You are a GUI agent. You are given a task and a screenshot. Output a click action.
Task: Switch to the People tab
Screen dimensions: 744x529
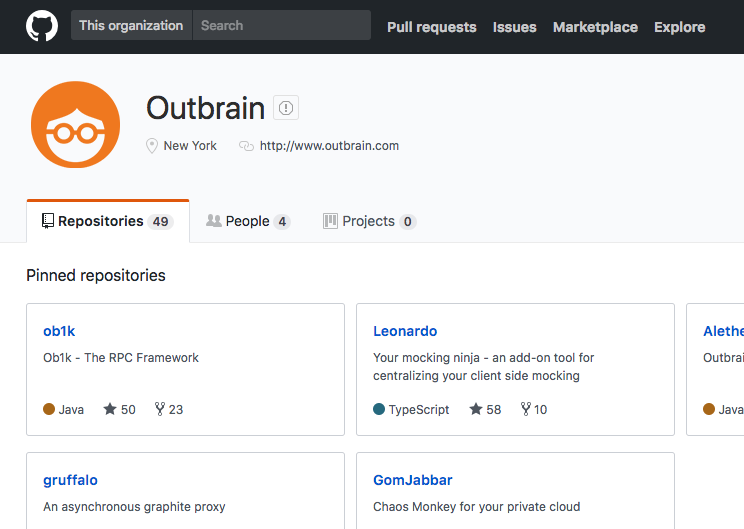point(248,221)
